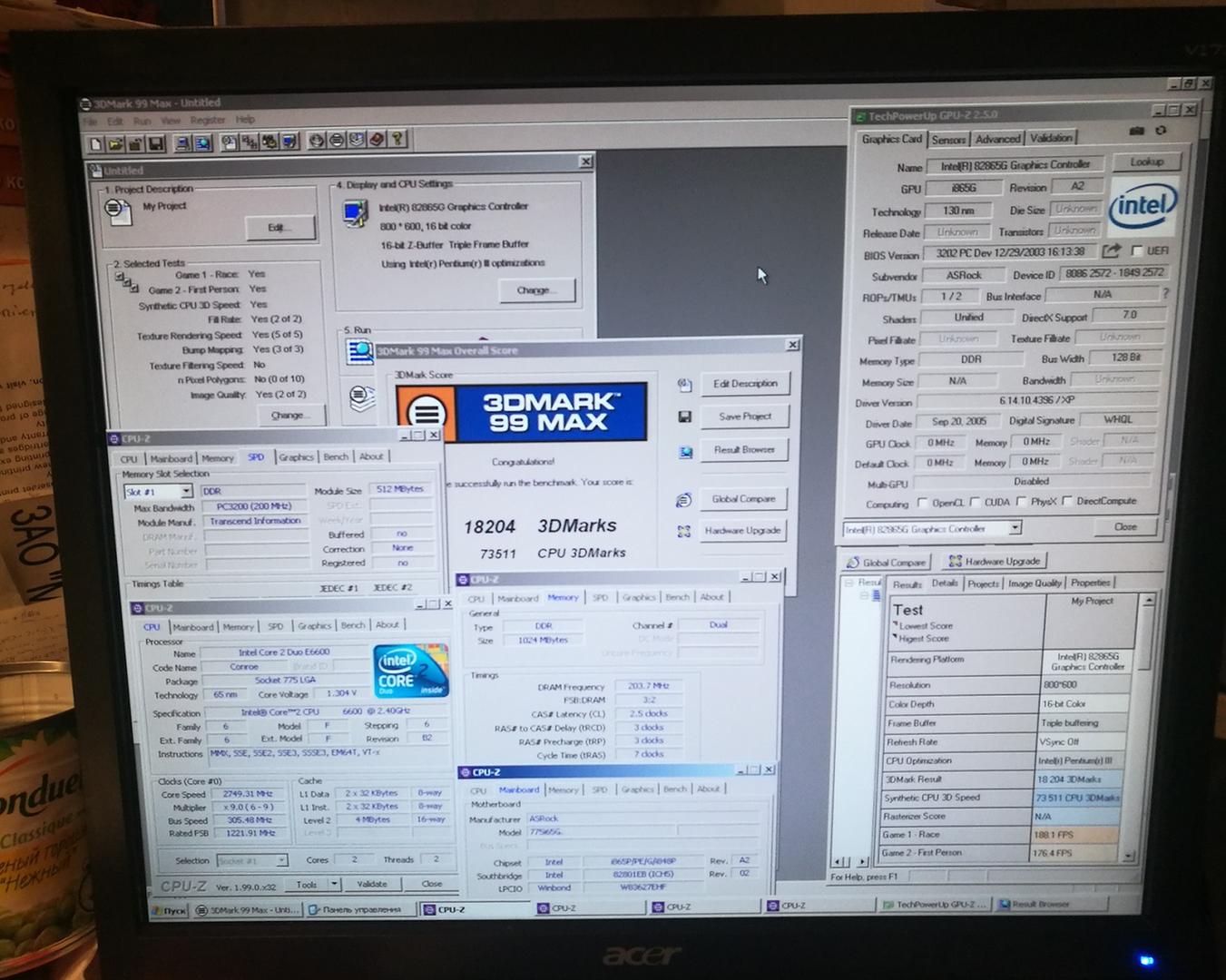This screenshot has width=1226, height=980.
Task: Open the Slot #1 memory slot dropdown
Action: 186,491
